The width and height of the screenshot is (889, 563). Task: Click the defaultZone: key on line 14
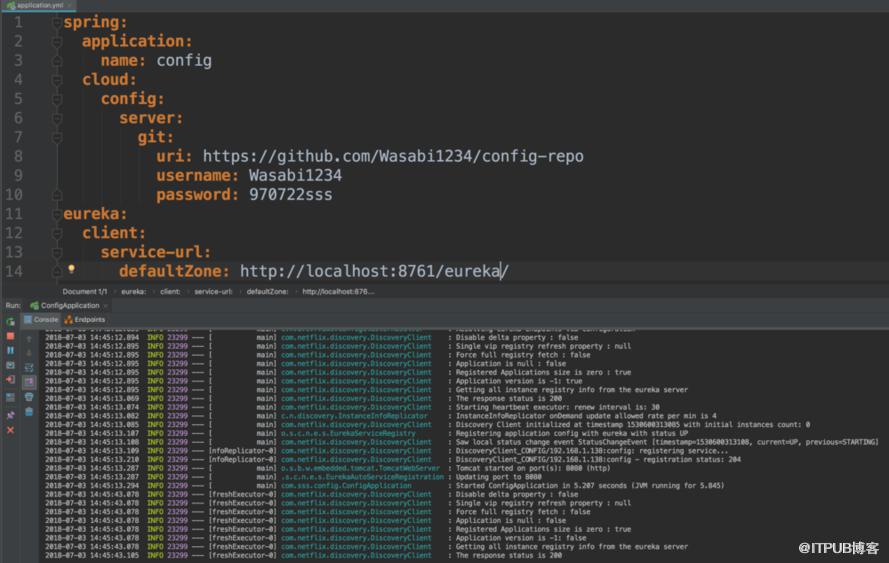(x=174, y=272)
